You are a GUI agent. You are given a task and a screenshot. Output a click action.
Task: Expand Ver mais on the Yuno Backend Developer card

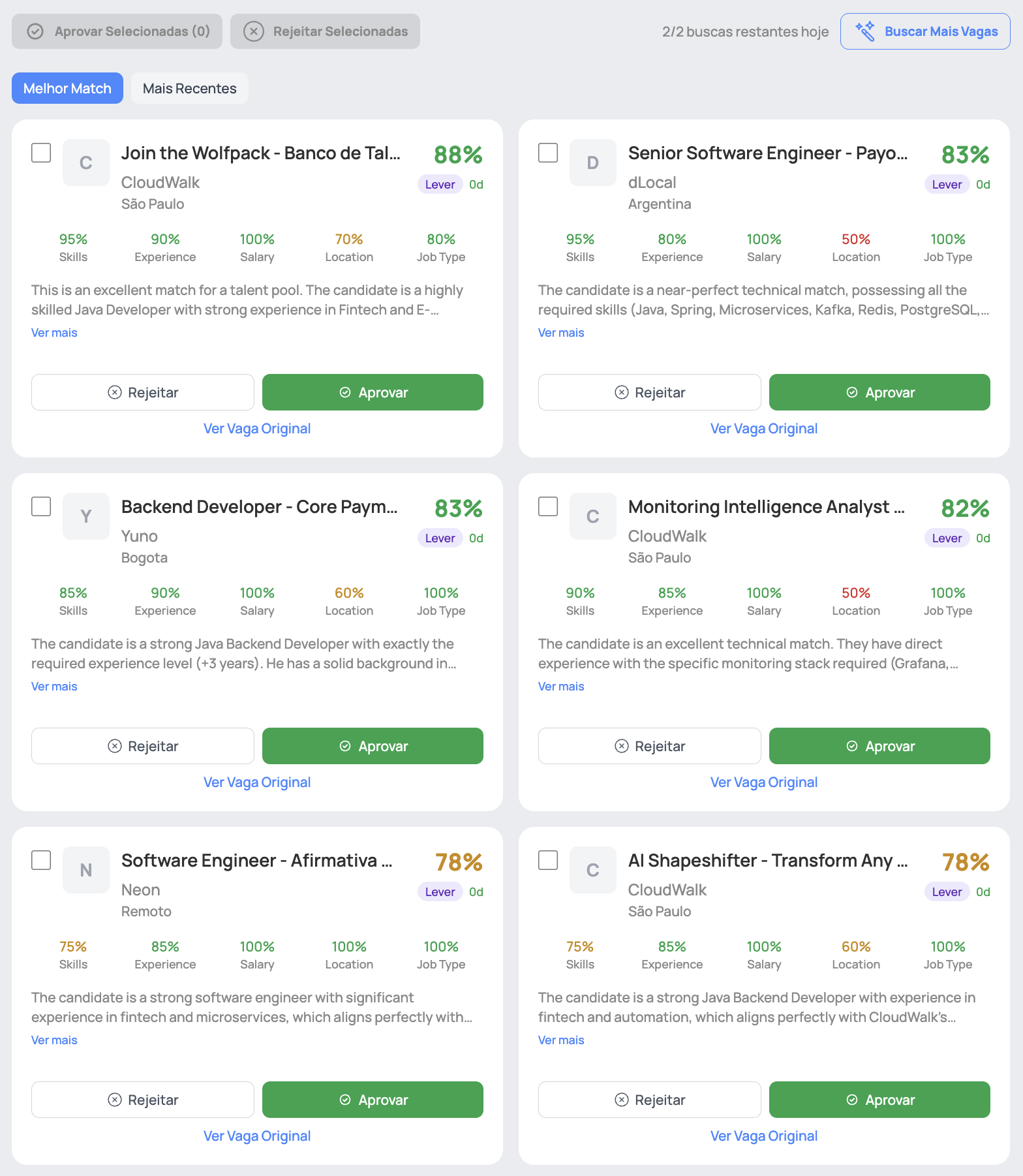click(x=53, y=686)
